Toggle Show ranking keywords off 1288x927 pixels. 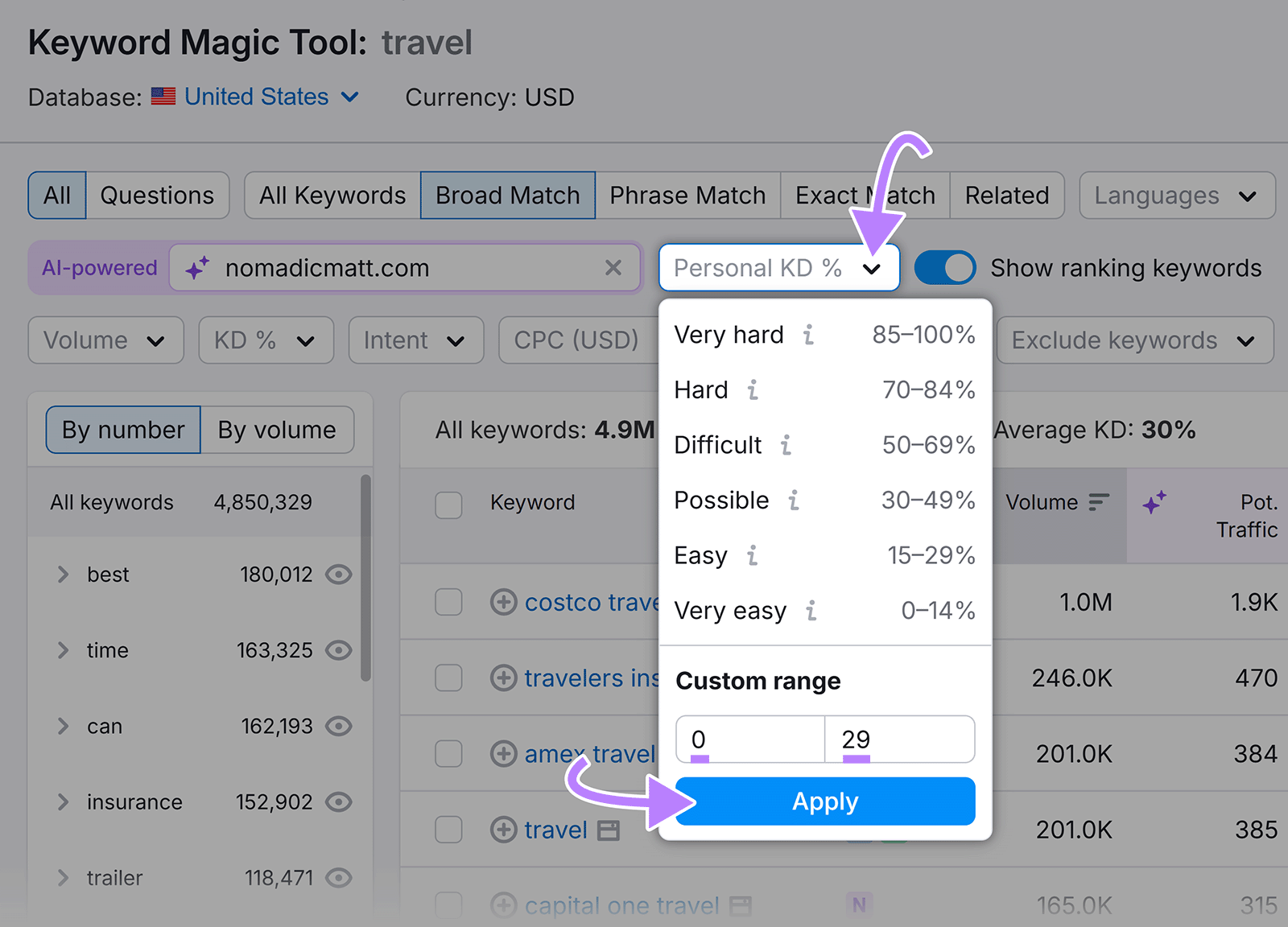pyautogui.click(x=943, y=267)
